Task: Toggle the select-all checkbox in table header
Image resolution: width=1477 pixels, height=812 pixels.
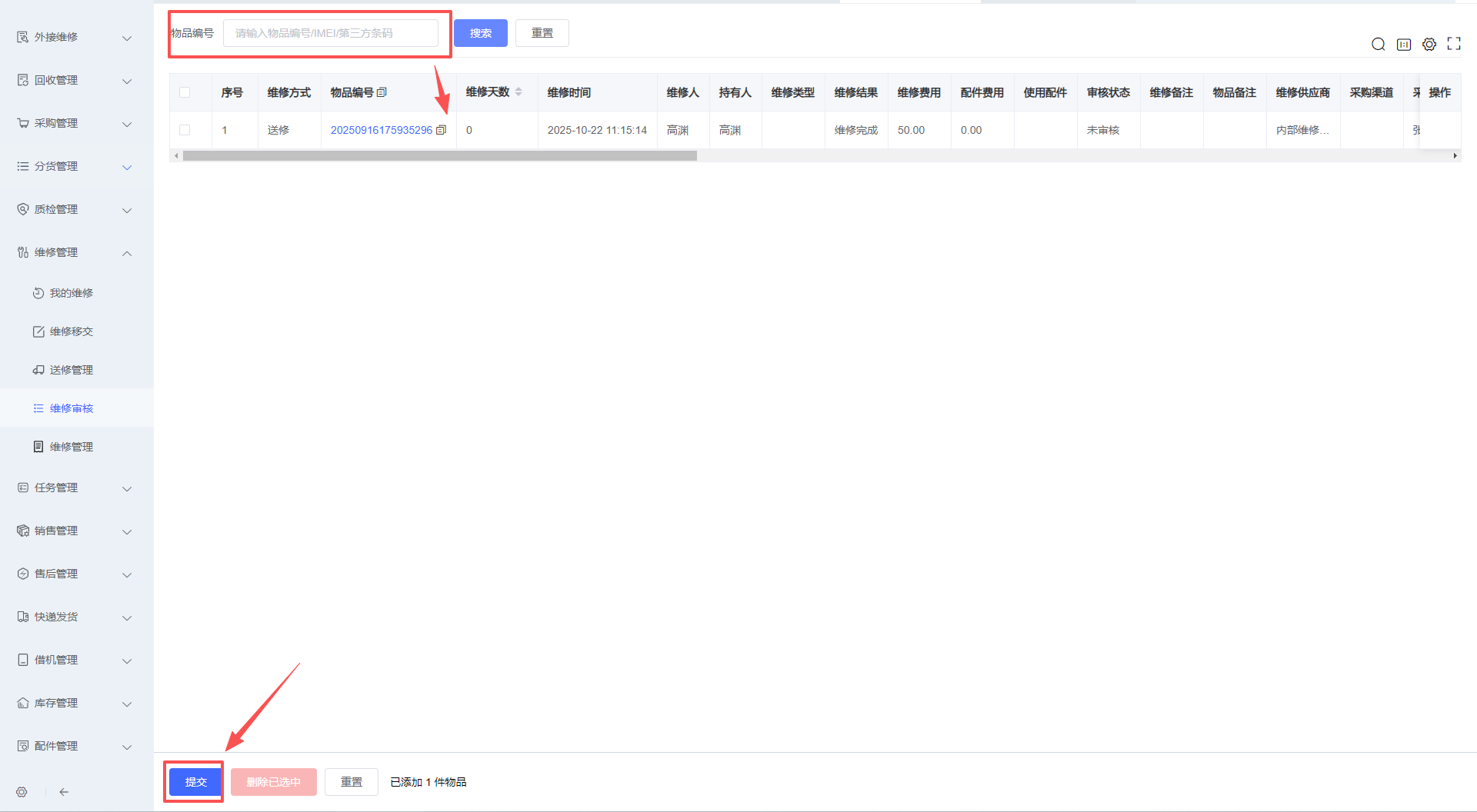Action: [x=185, y=92]
